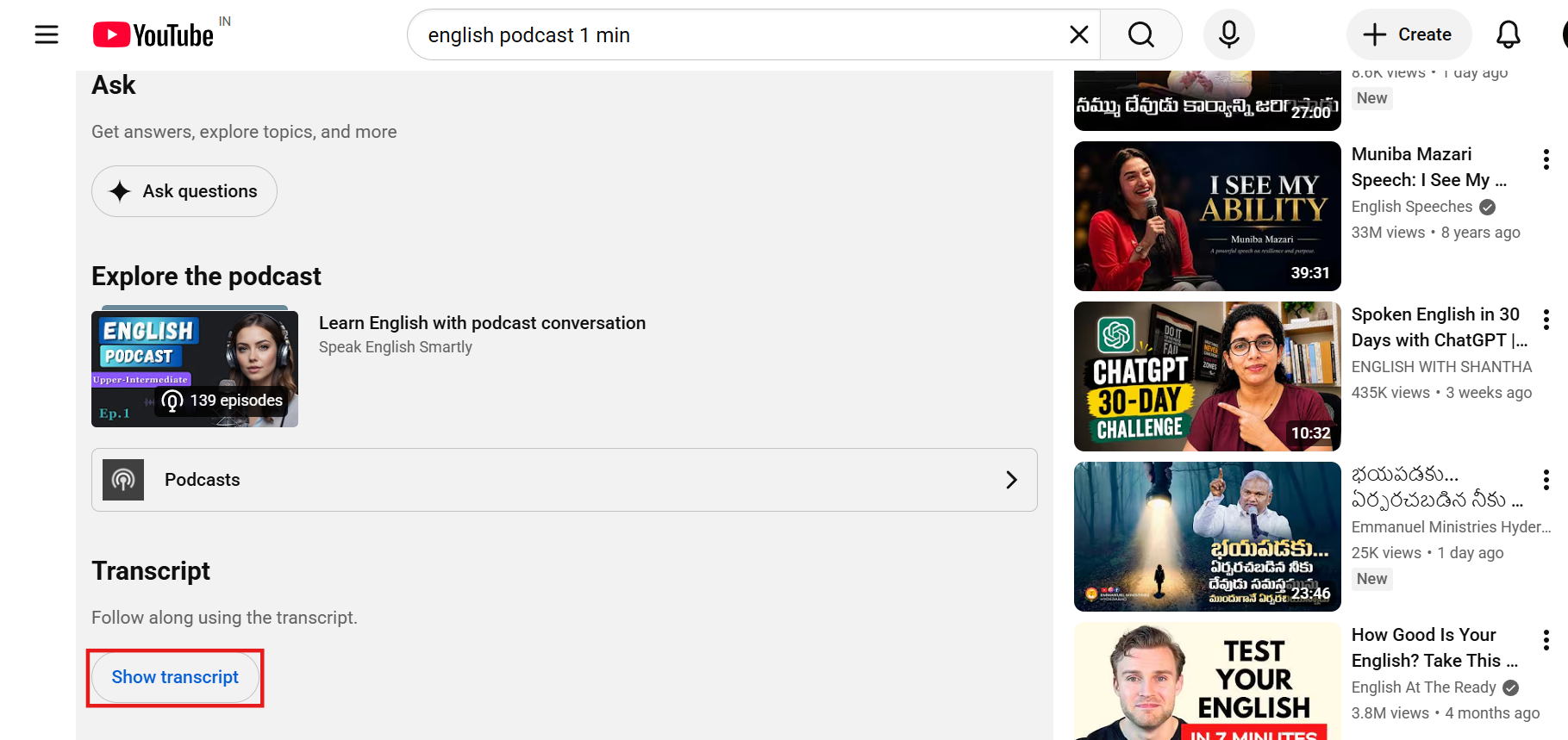Click the magnifier search button
The width and height of the screenshot is (1568, 740).
1140,34
